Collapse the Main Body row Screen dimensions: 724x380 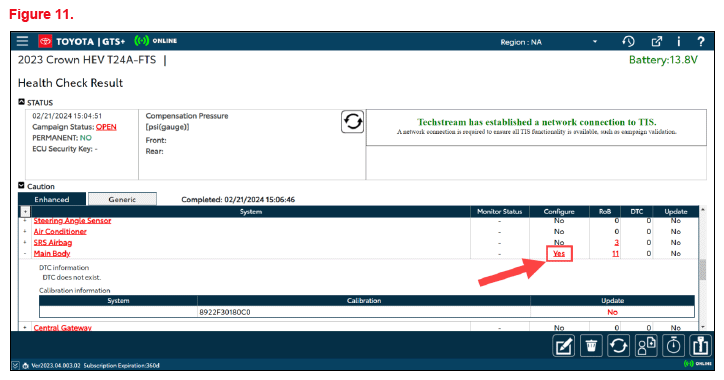[x=25, y=253]
